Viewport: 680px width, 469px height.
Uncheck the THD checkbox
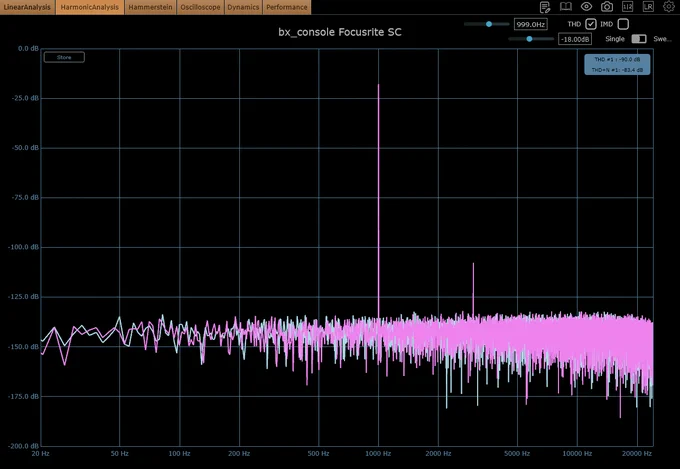tap(591, 24)
